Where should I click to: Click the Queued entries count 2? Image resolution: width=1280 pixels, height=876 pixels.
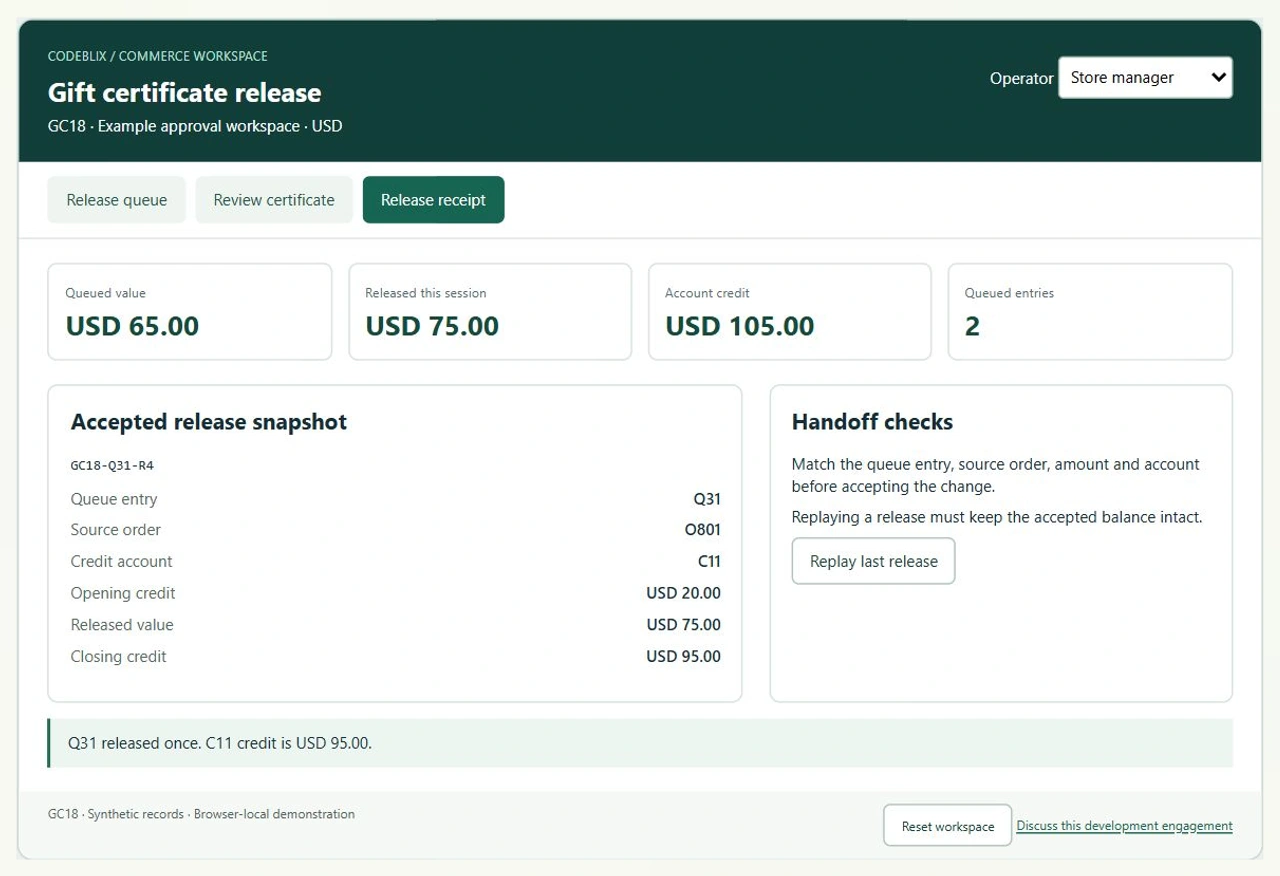(x=972, y=326)
